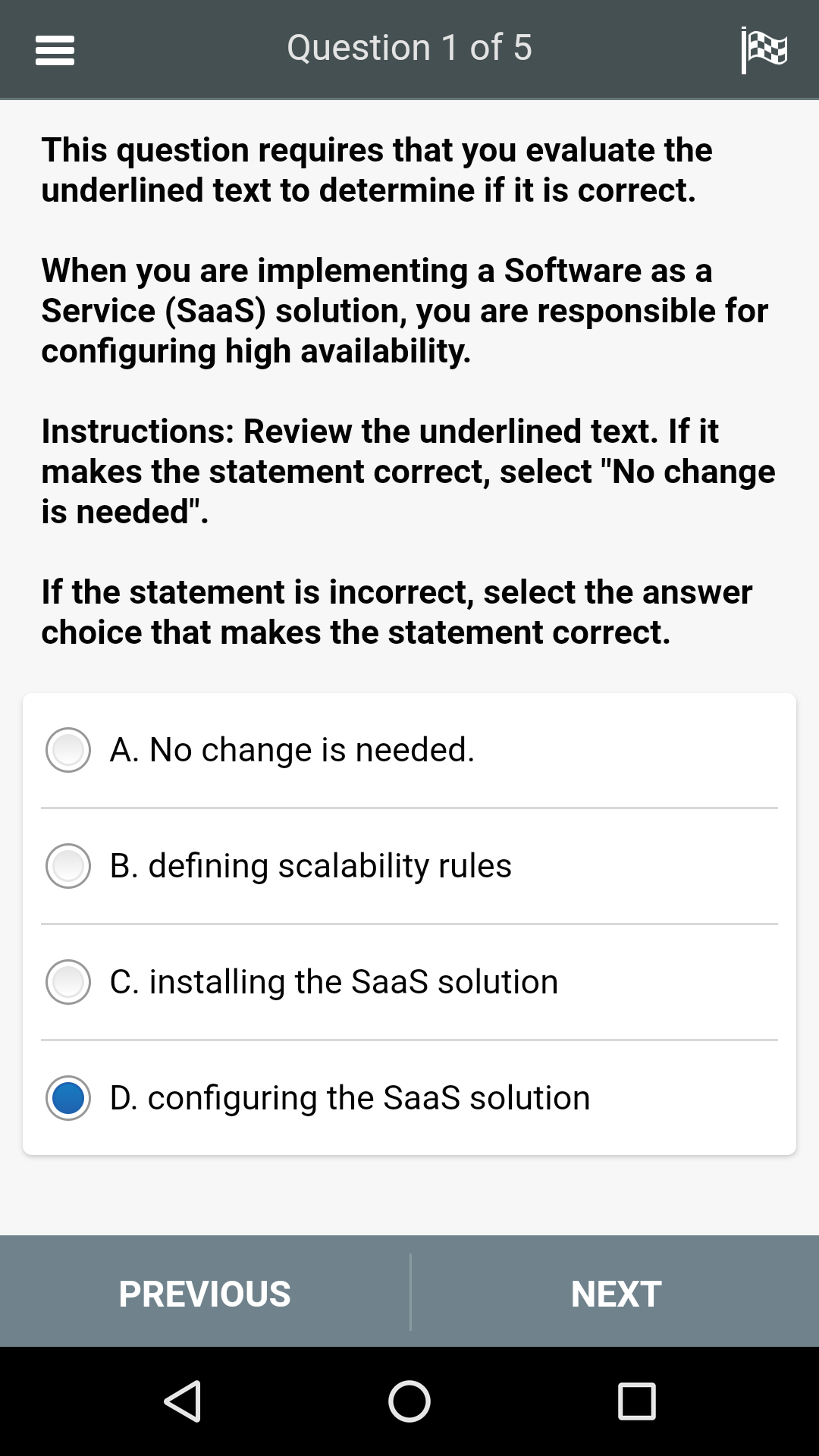The image size is (819, 1456).
Task: Tap the Android recent apps square icon
Action: [636, 1401]
